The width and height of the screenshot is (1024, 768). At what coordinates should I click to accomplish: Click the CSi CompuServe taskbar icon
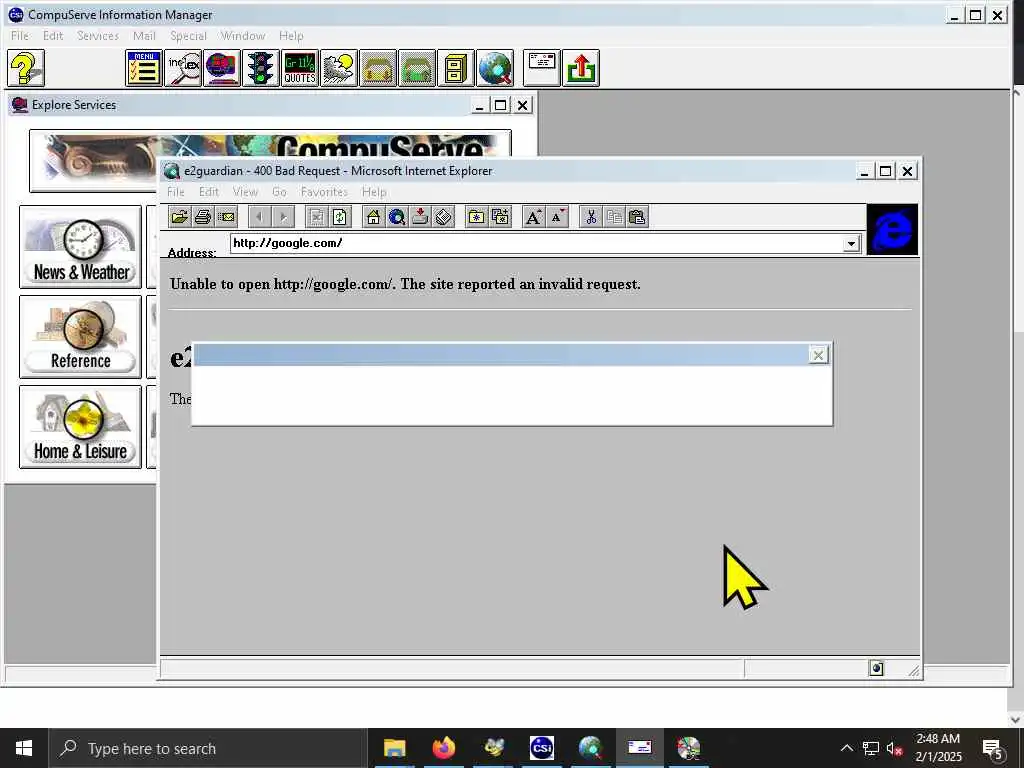pyautogui.click(x=541, y=748)
